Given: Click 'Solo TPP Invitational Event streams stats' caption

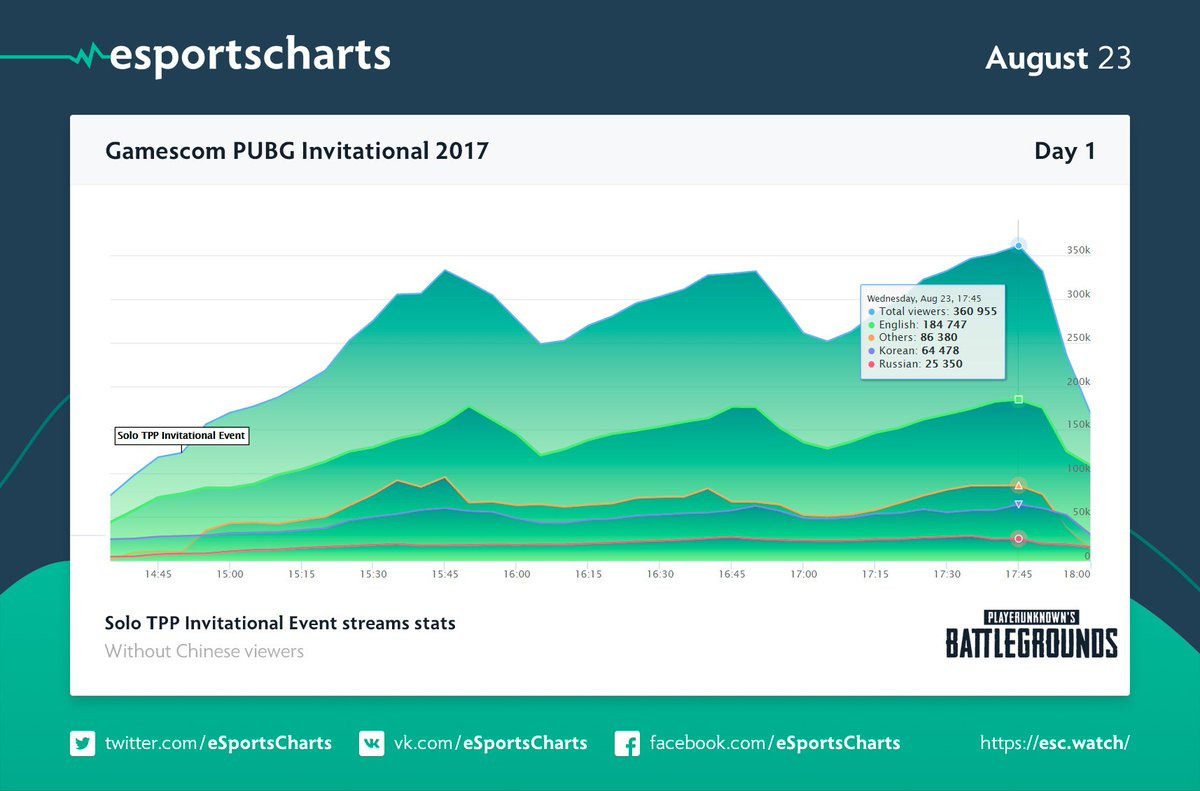Looking at the screenshot, I should [x=280, y=623].
